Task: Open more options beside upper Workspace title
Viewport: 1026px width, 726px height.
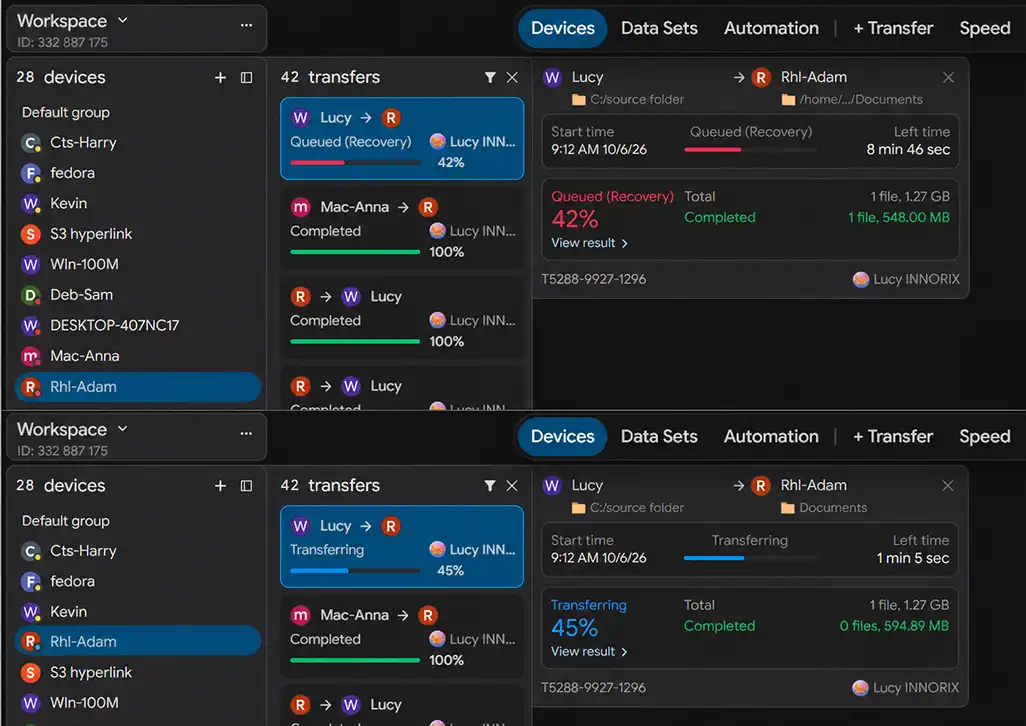Action: [246, 25]
